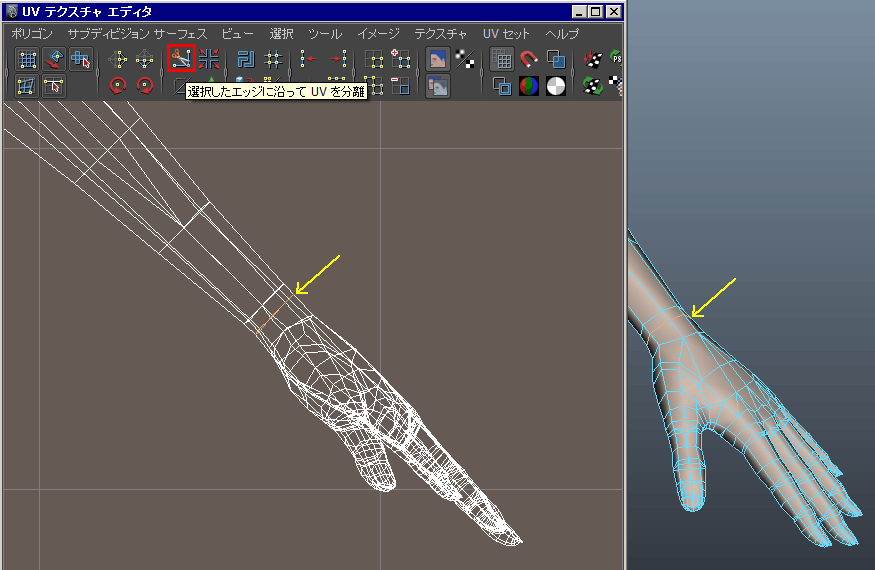Toggle pixel snap magnet

(528, 59)
